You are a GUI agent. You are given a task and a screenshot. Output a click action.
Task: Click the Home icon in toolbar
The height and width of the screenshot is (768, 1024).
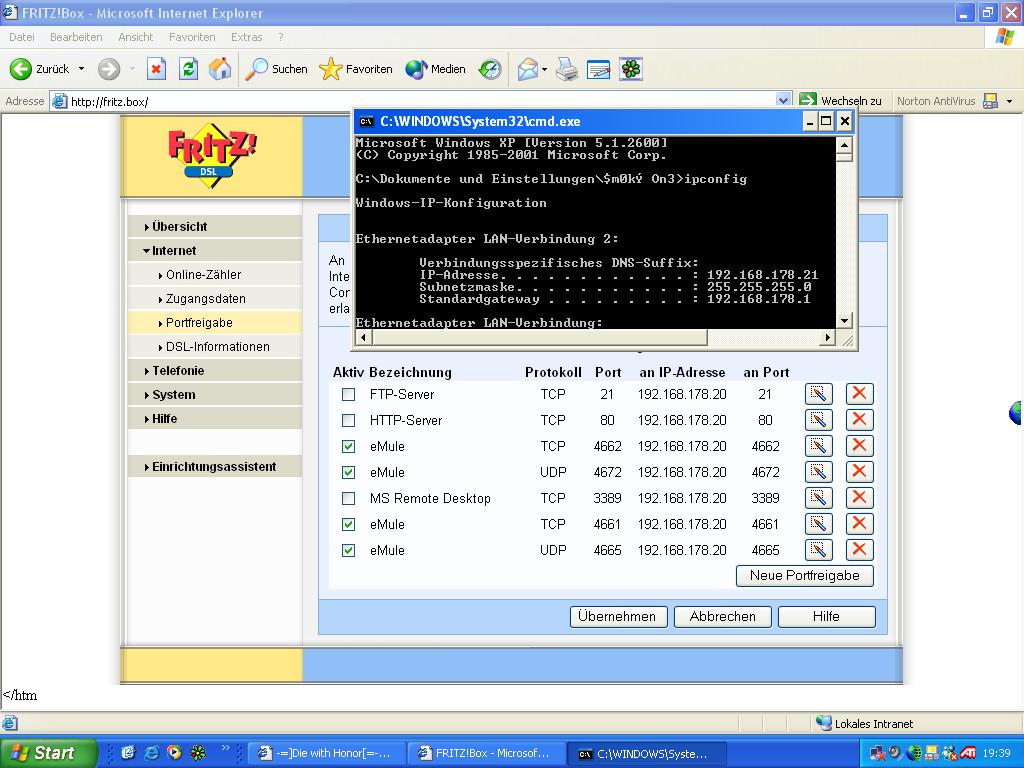point(220,69)
